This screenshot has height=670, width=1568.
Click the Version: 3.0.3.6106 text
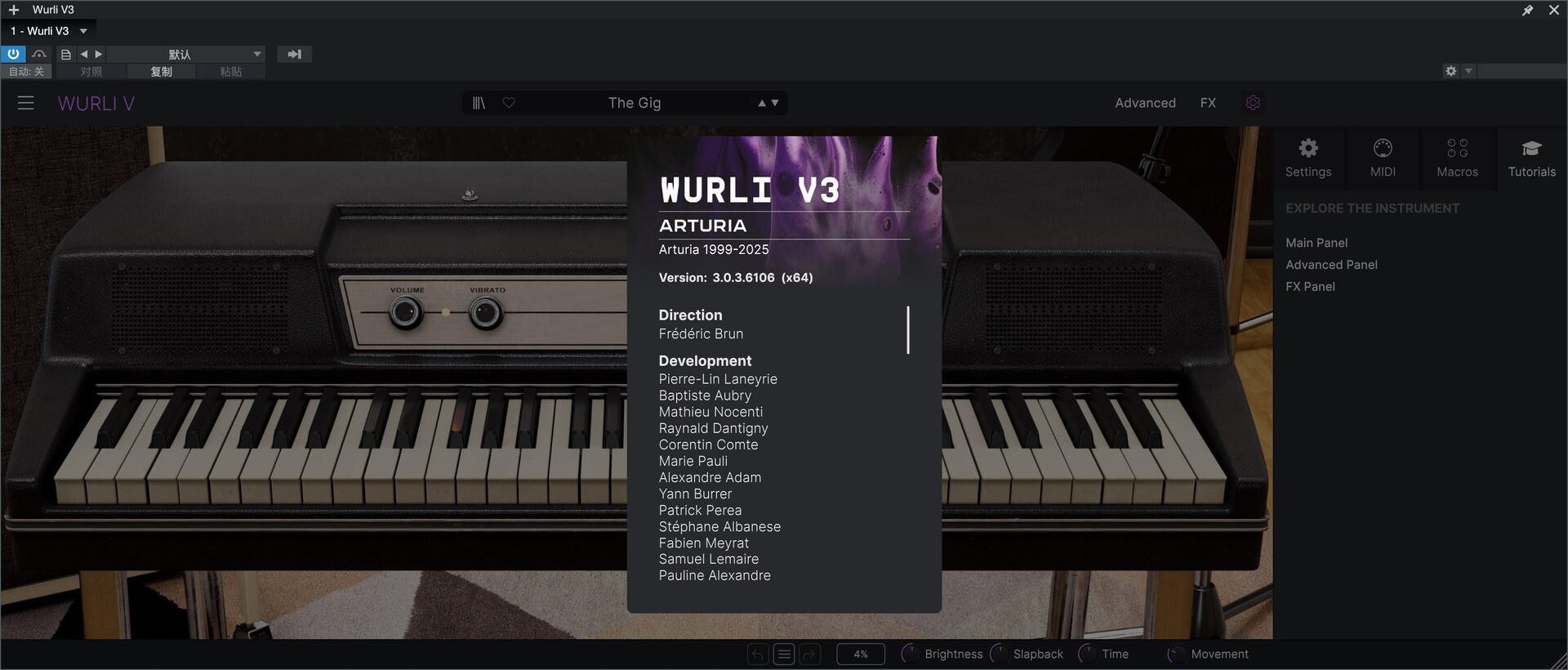click(736, 278)
